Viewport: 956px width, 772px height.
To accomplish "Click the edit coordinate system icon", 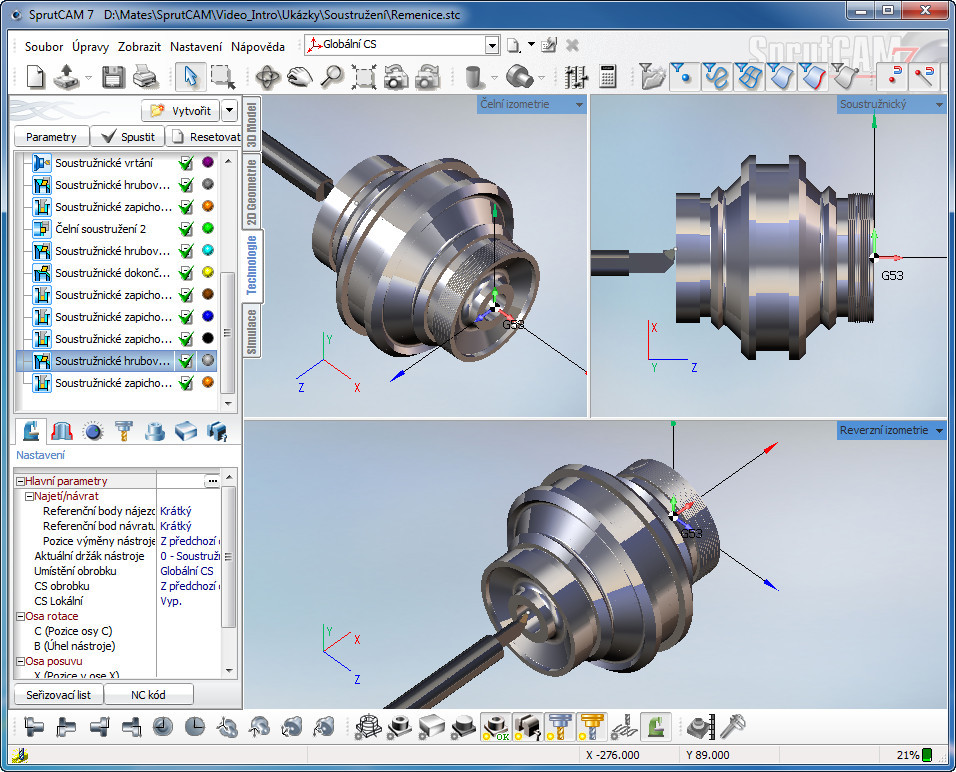I will tap(549, 45).
